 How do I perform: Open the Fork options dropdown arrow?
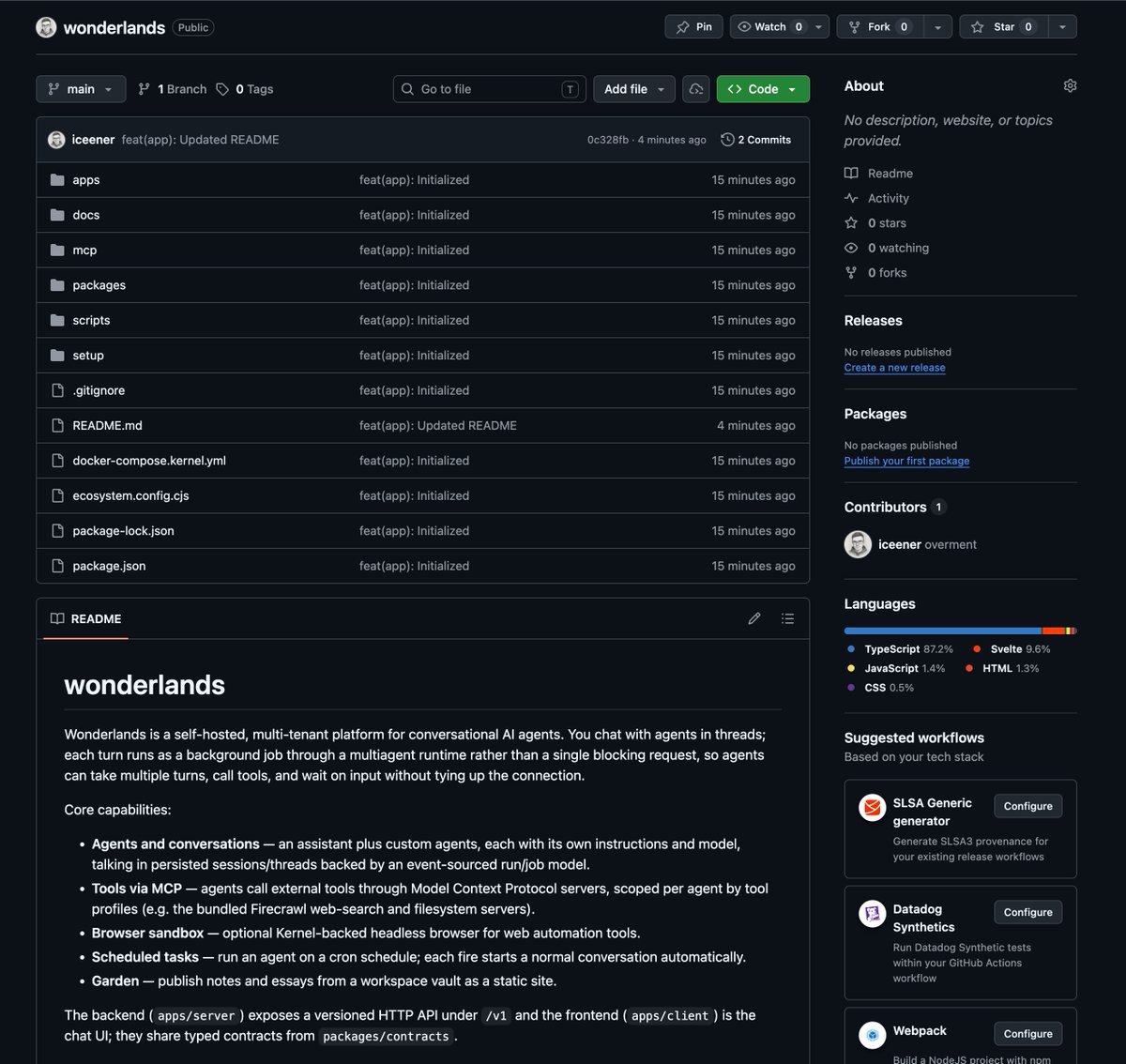937,27
